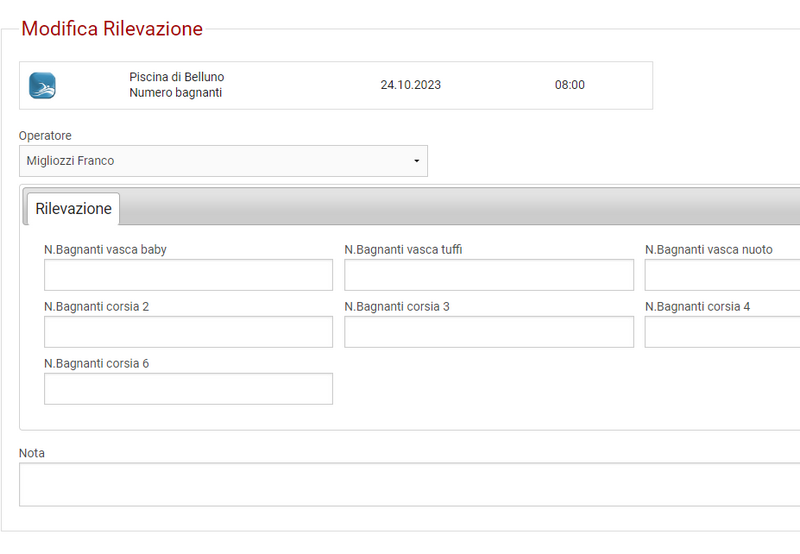Select the N.Bagnanti vasca nuoto field
The height and width of the screenshot is (554, 800).
pyautogui.click(x=722, y=275)
